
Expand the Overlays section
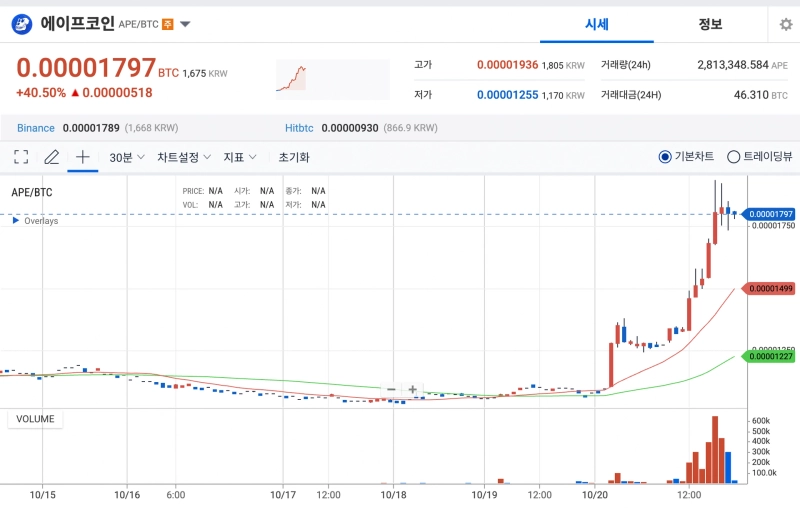click(x=35, y=220)
